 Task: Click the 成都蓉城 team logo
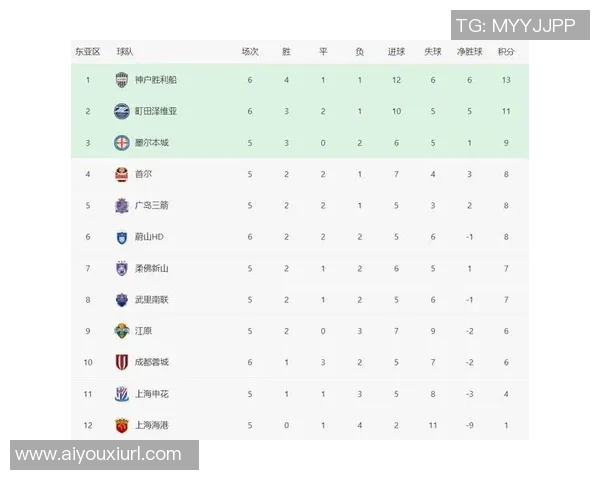tap(121, 362)
